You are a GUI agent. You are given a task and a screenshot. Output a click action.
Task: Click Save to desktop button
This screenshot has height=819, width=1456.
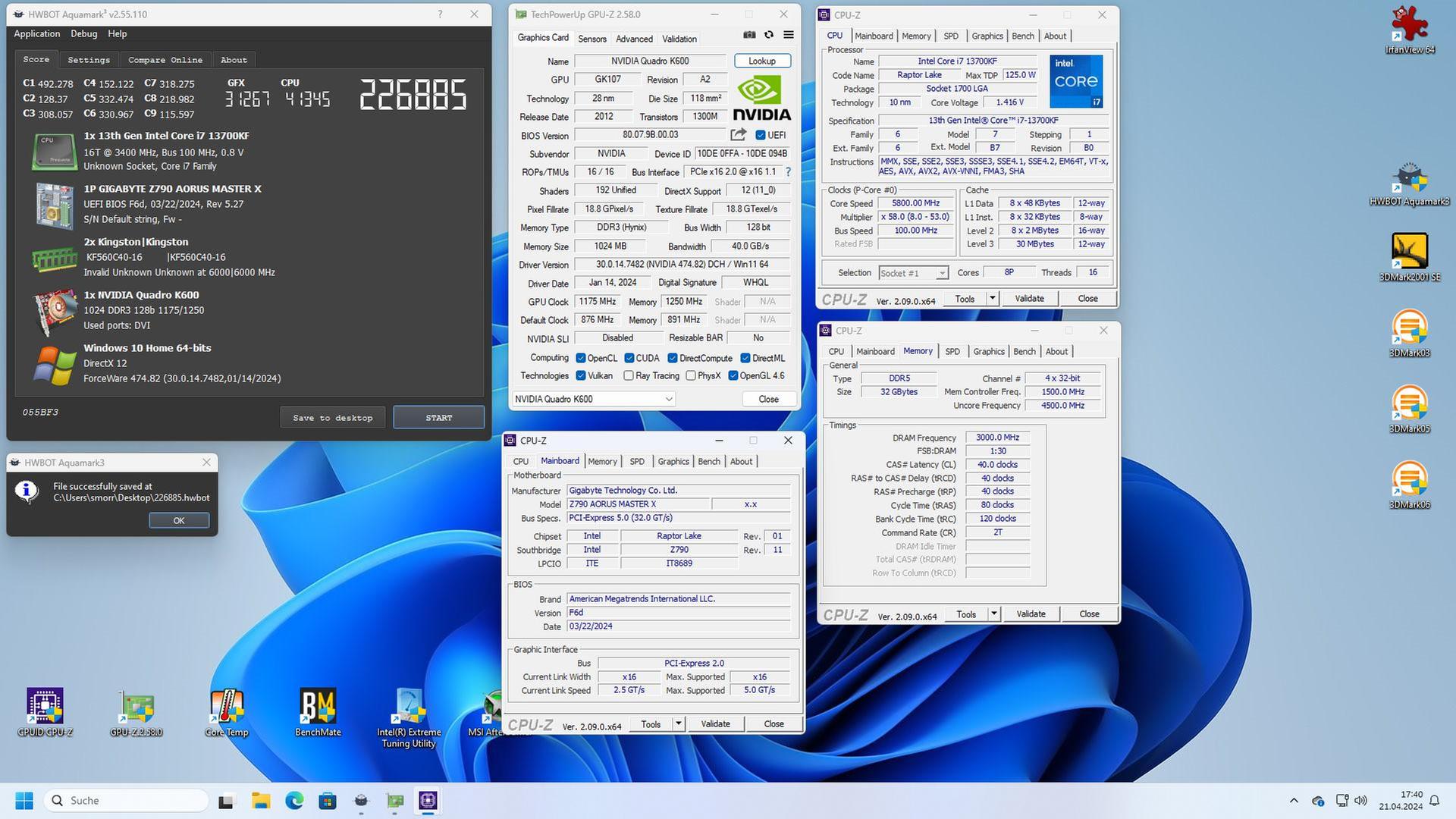(x=333, y=418)
